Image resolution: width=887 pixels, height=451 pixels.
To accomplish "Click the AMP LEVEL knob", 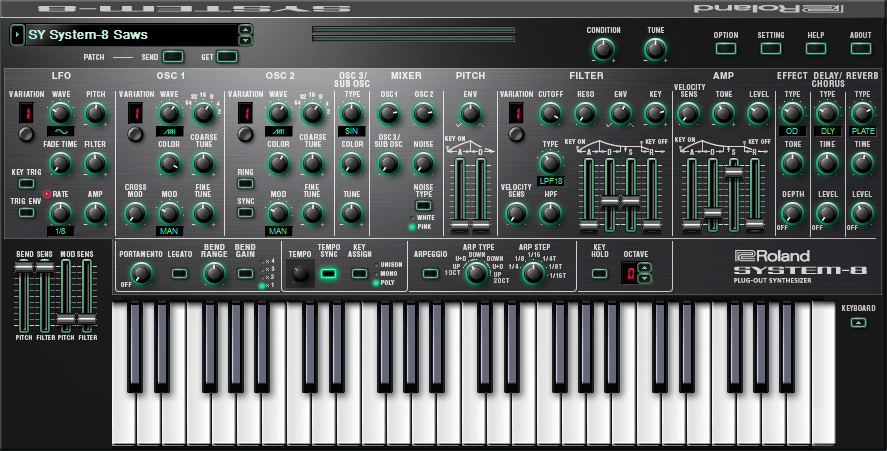I will click(759, 114).
